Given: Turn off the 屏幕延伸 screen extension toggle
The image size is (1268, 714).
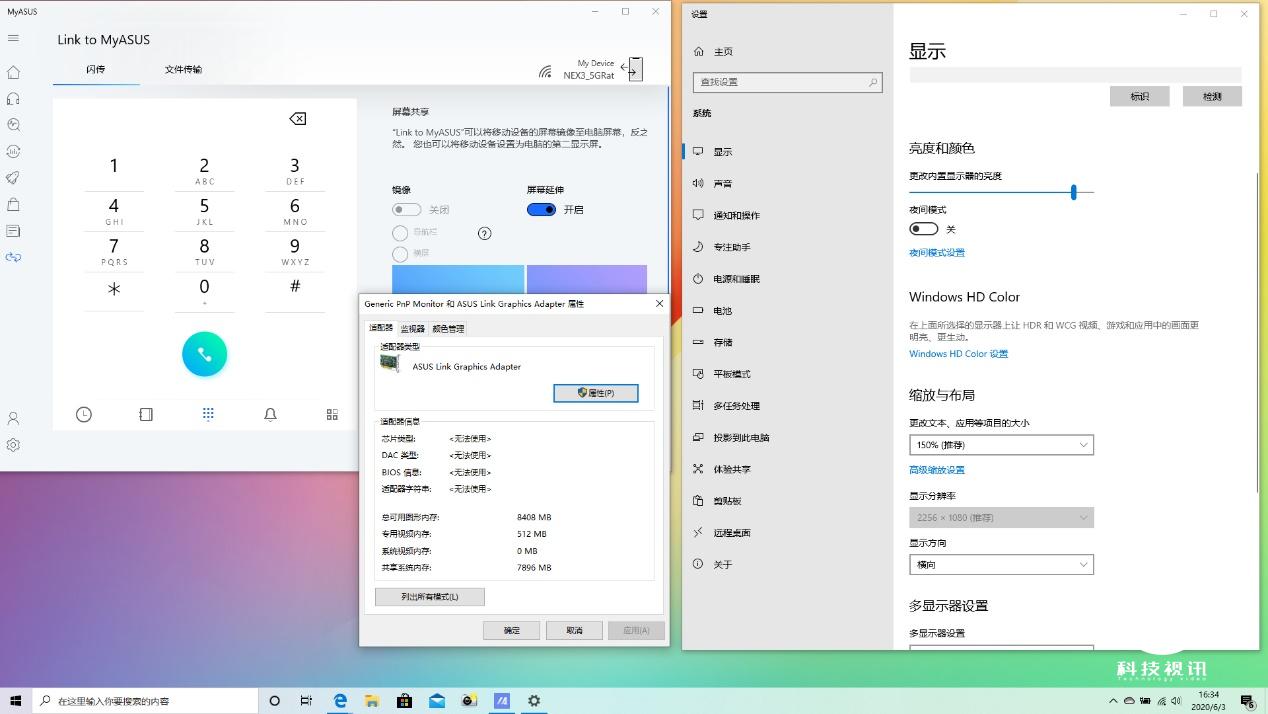Looking at the screenshot, I should [x=541, y=210].
